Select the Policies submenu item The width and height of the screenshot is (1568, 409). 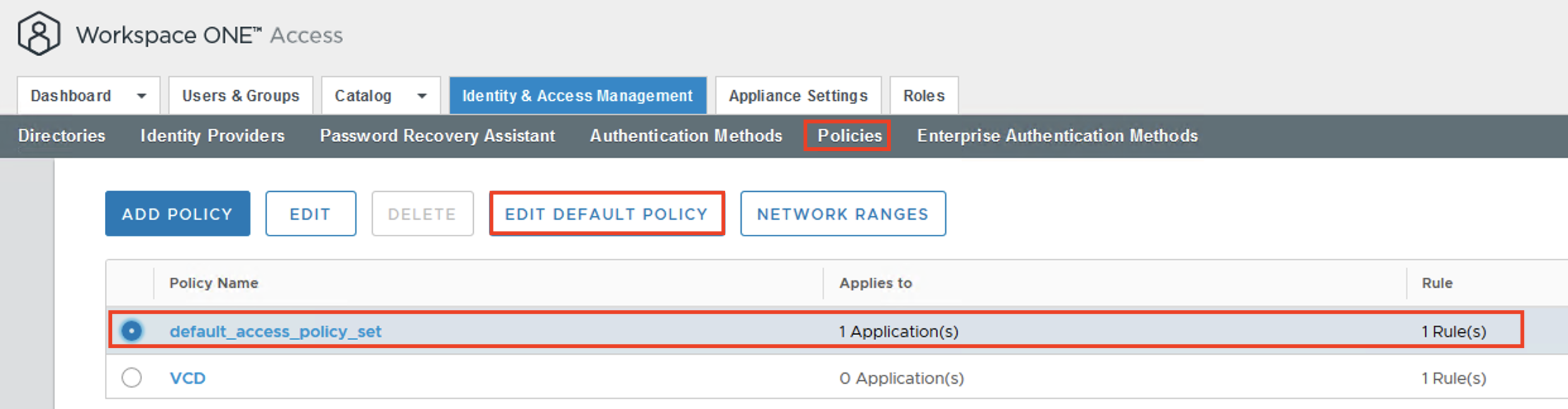[849, 136]
